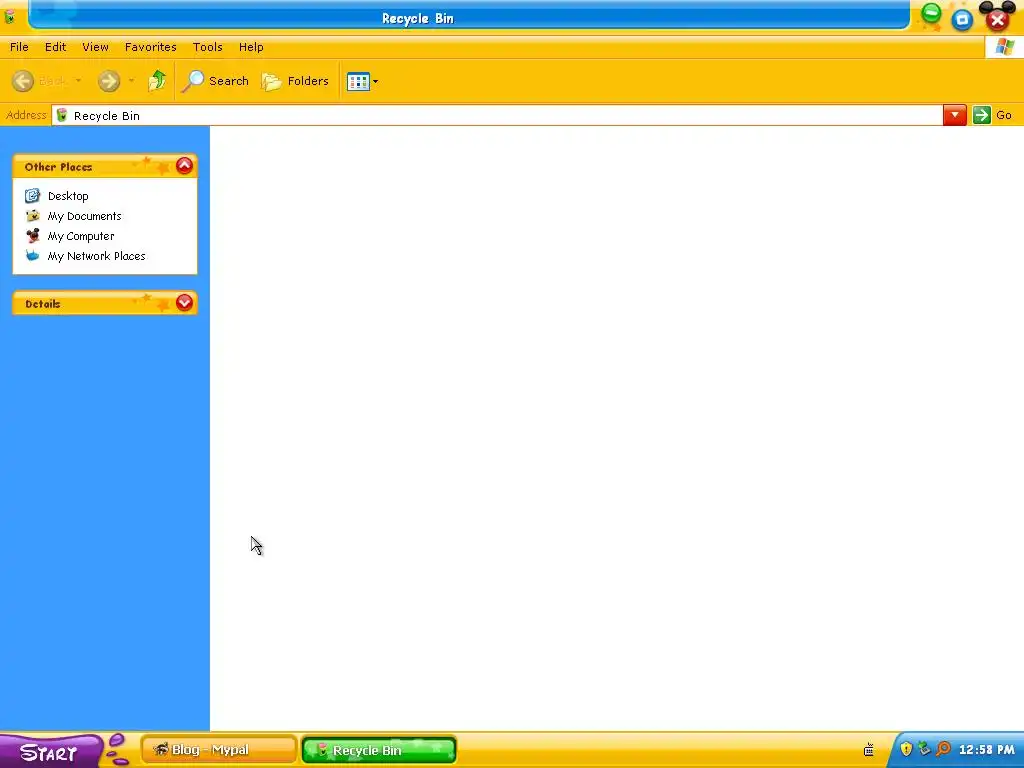
Task: Click the Recycle Bin taskbar button
Action: (x=379, y=750)
